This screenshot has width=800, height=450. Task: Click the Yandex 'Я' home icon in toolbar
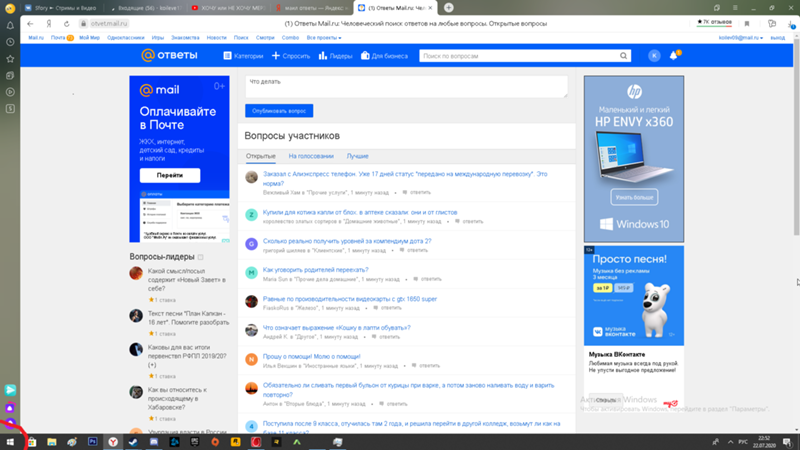point(49,23)
